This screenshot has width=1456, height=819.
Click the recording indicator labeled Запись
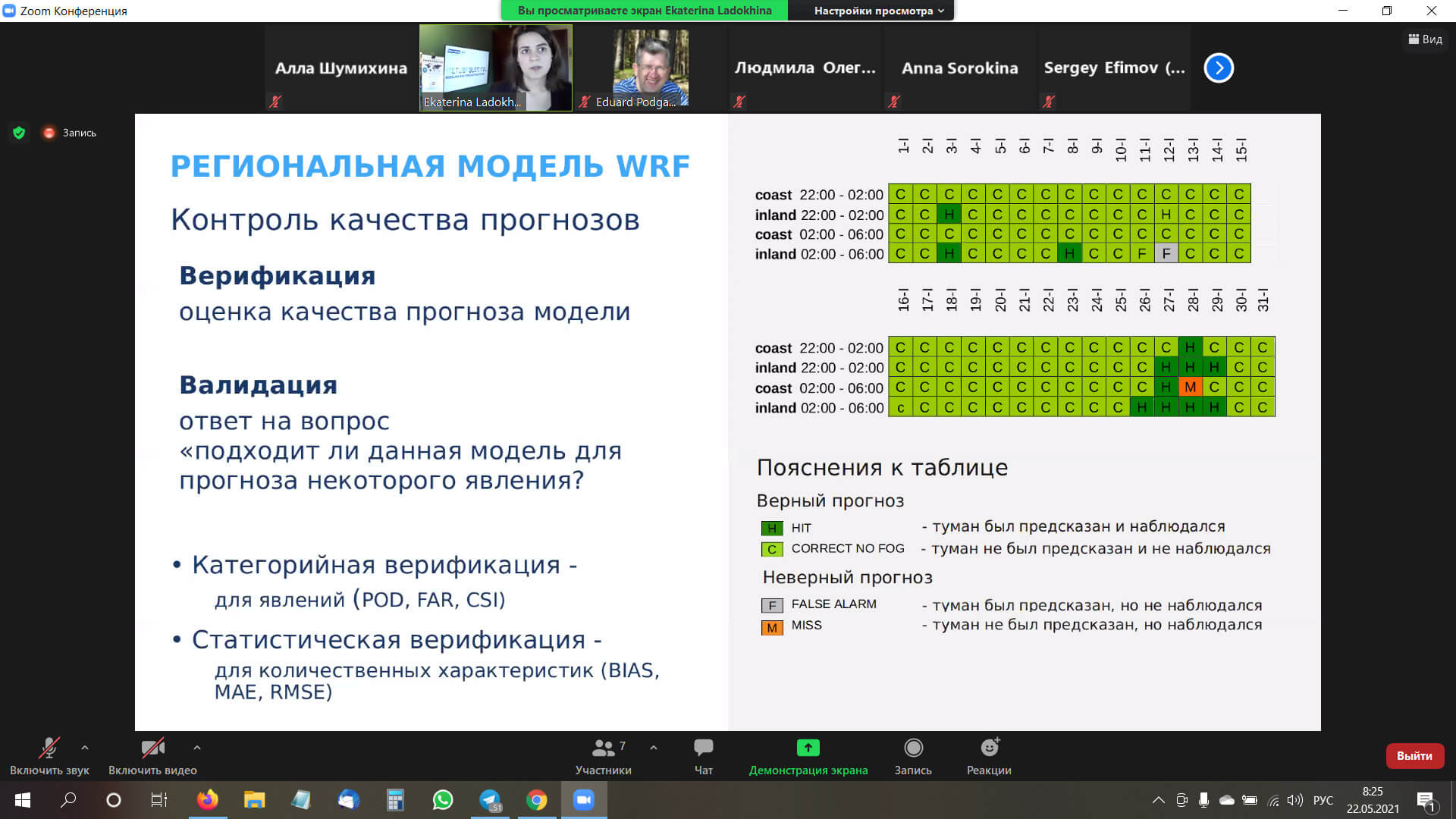tap(71, 133)
